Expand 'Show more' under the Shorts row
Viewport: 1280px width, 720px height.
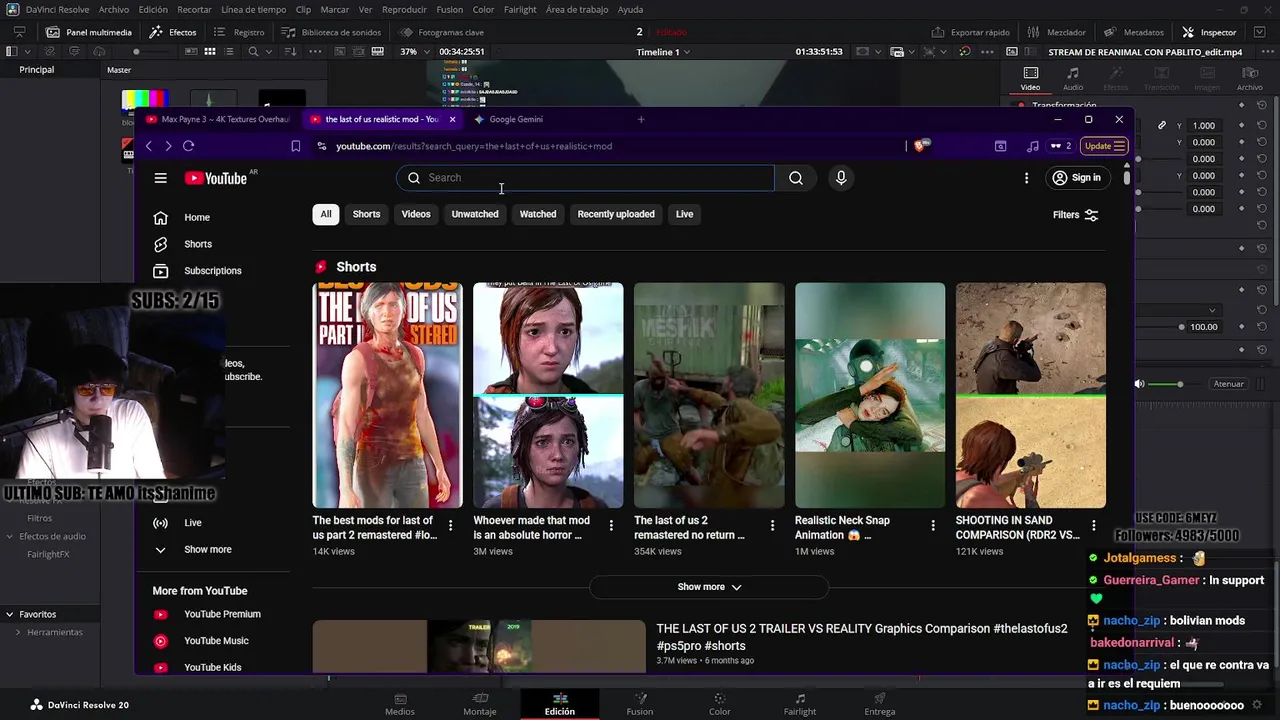point(709,587)
